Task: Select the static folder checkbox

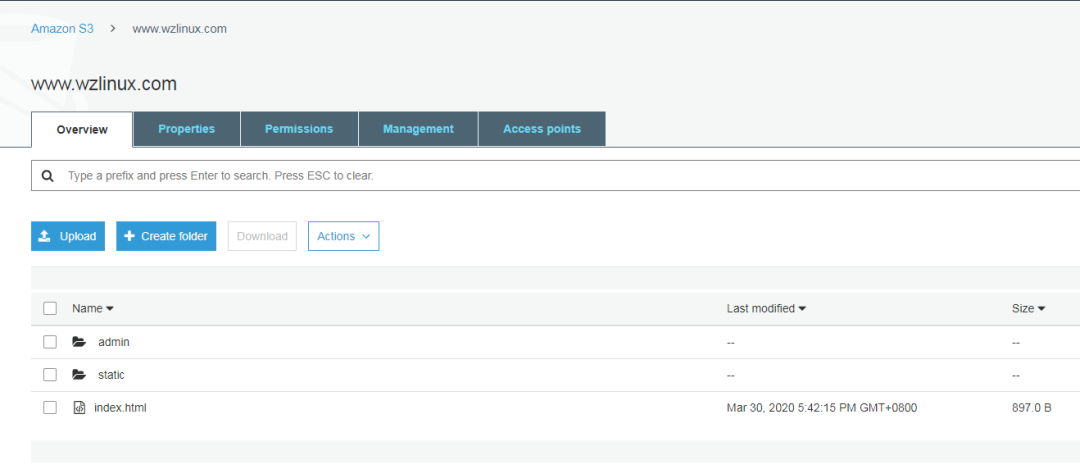Action: tap(50, 375)
